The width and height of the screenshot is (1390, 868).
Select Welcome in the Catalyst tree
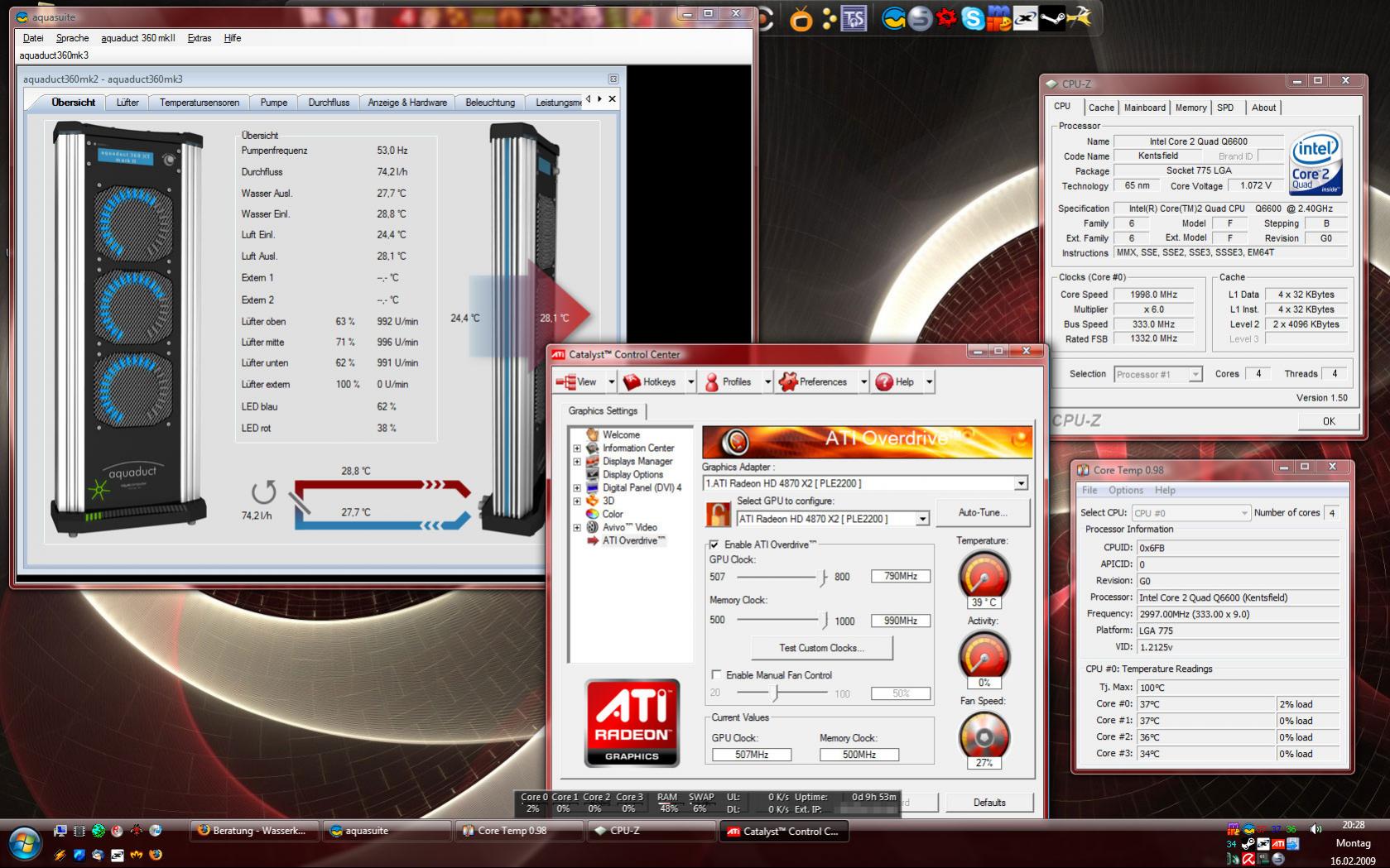point(621,435)
